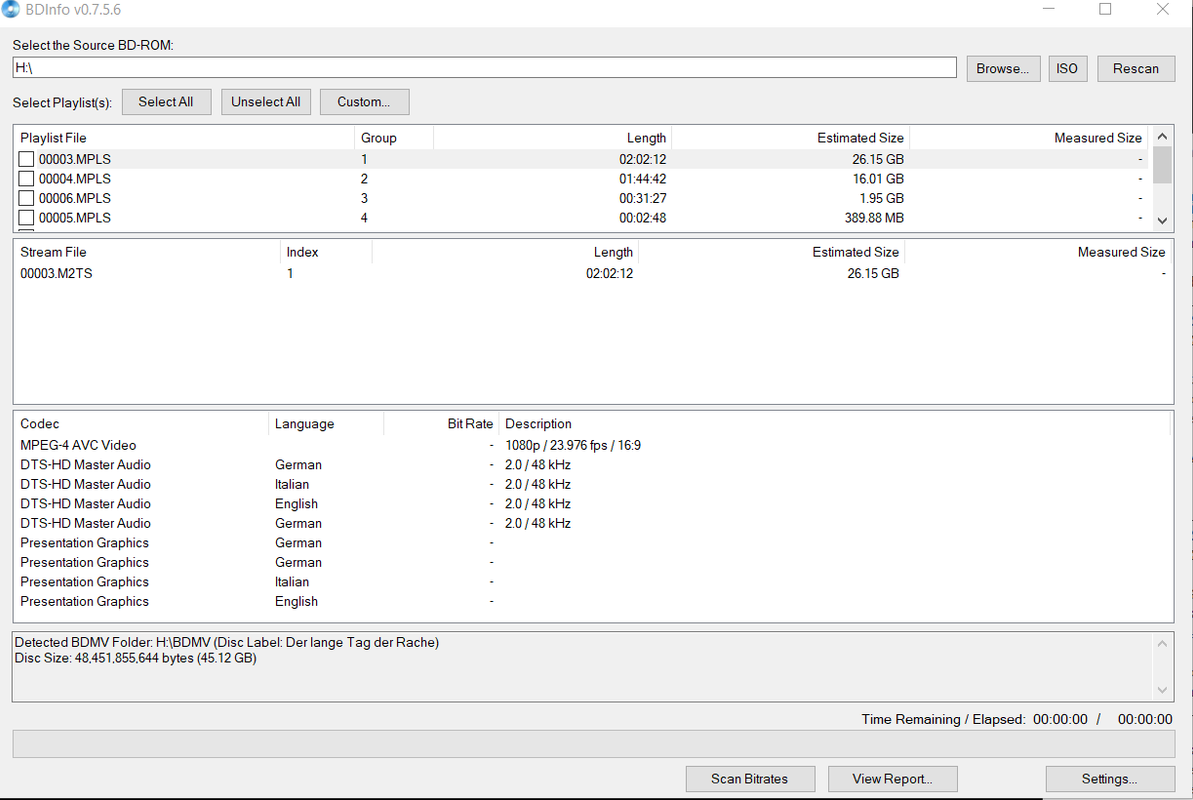Click the source BD-ROM path field

pyautogui.click(x=484, y=68)
